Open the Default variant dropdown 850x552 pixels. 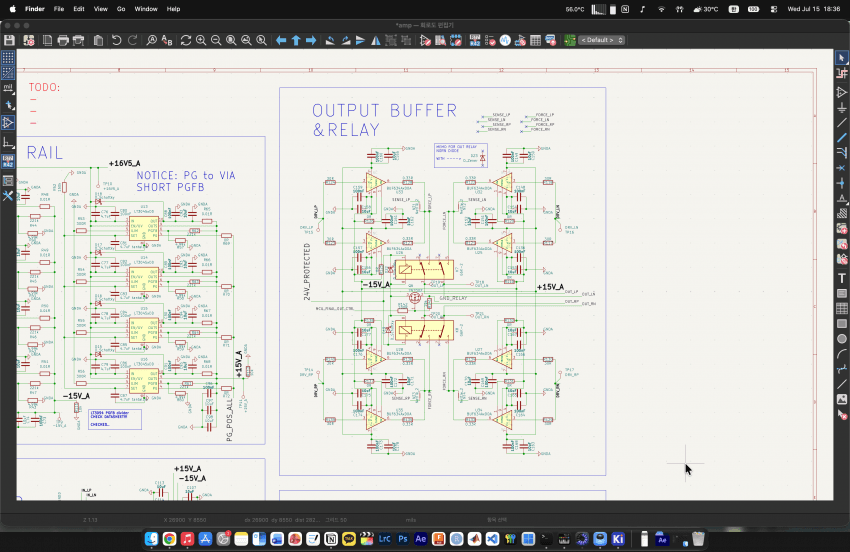tap(602, 40)
